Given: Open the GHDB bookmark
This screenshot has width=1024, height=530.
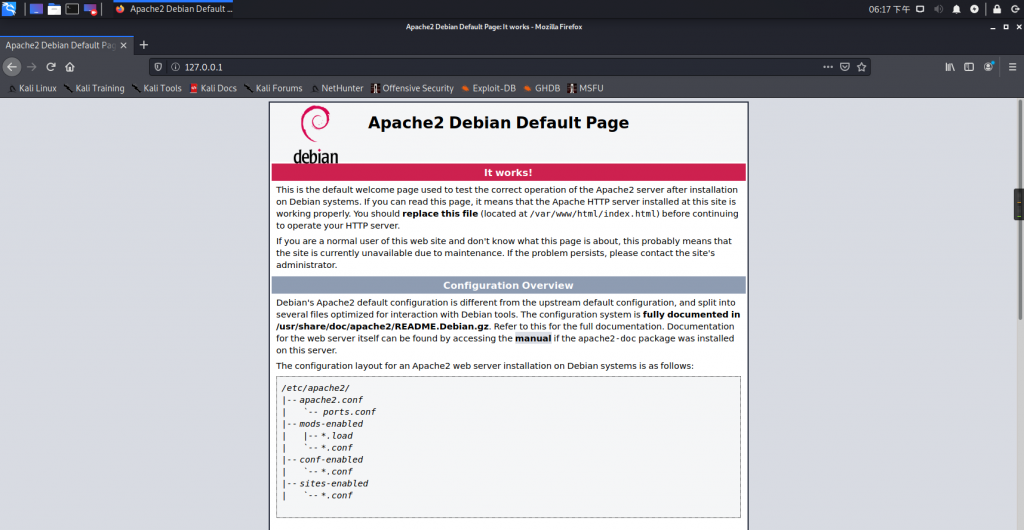Looking at the screenshot, I should (541, 88).
